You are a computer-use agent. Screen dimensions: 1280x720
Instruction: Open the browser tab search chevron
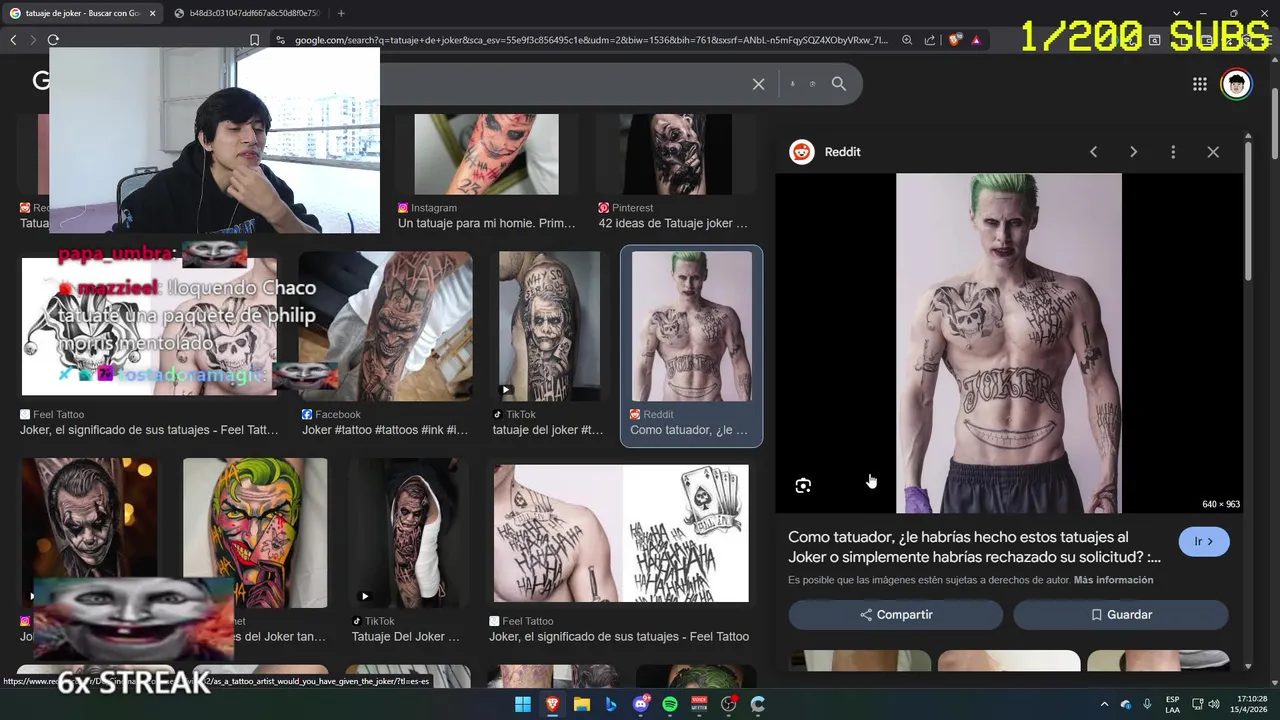coord(1177,13)
